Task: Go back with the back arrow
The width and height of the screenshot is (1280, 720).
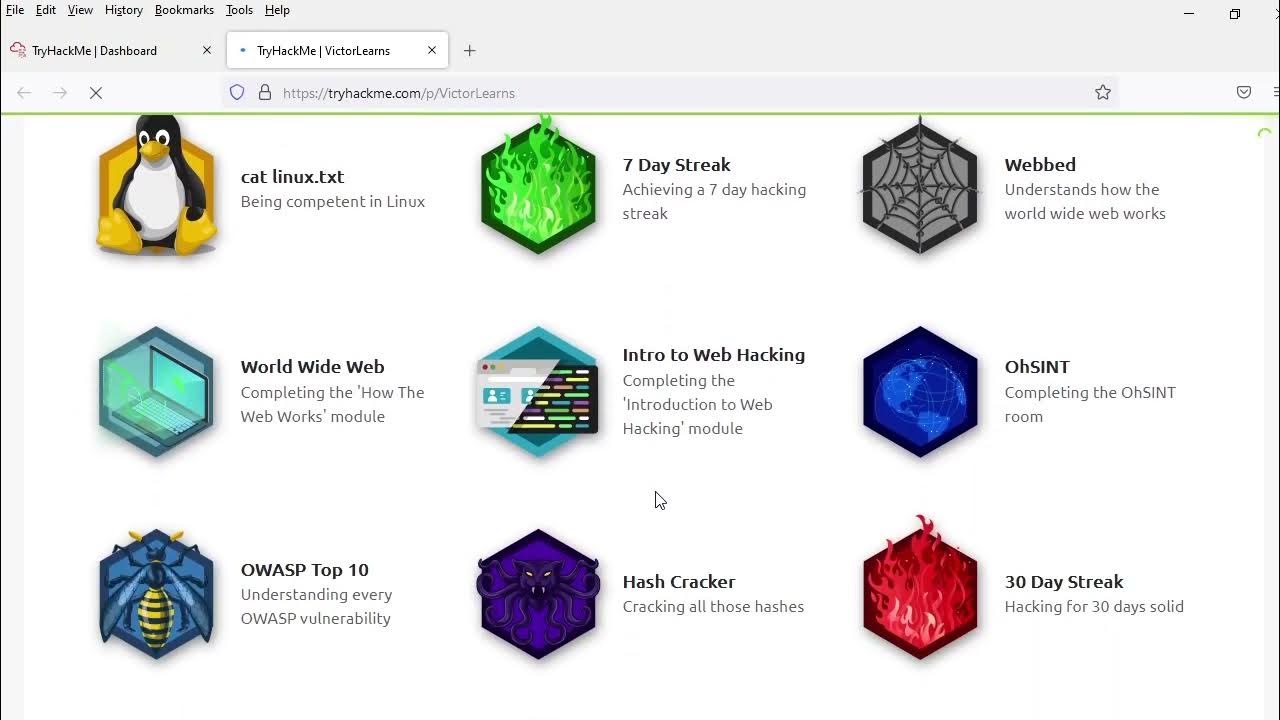Action: [x=24, y=93]
